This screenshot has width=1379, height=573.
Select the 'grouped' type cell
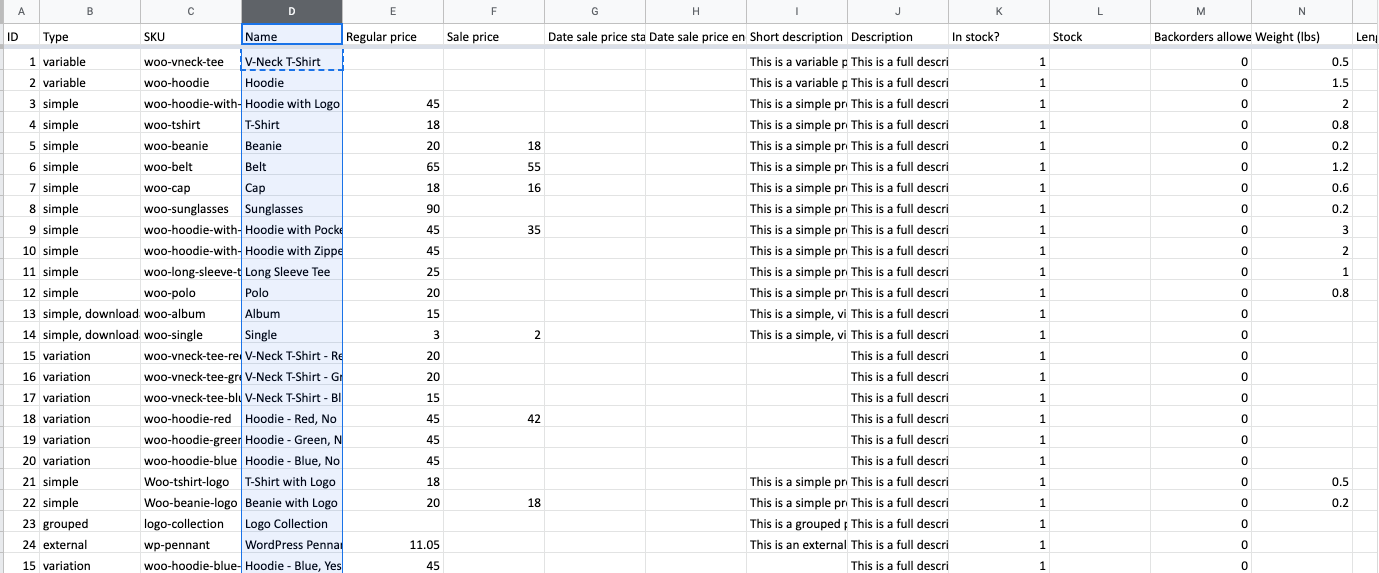(90, 524)
